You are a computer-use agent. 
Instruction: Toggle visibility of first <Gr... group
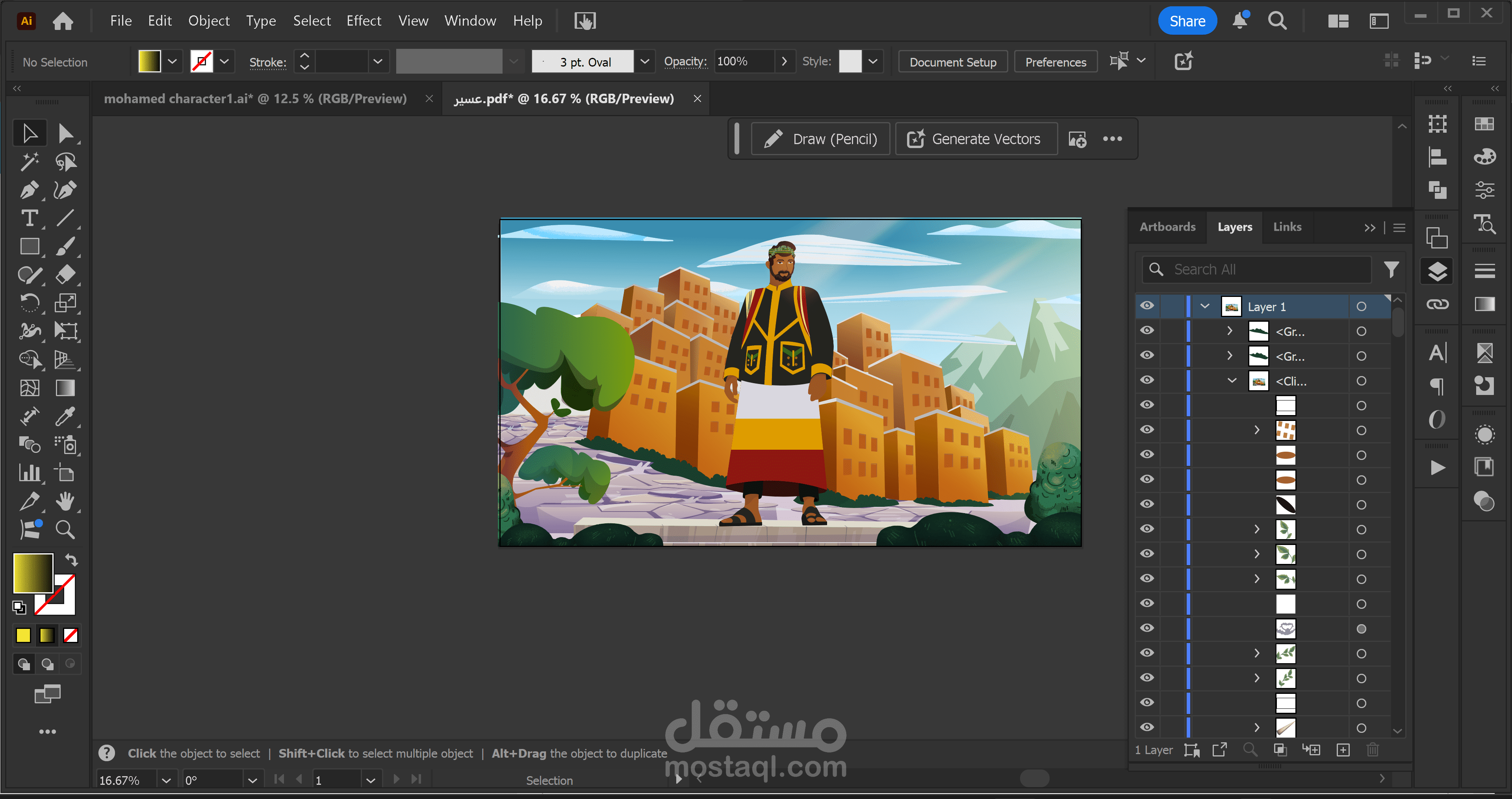point(1147,330)
